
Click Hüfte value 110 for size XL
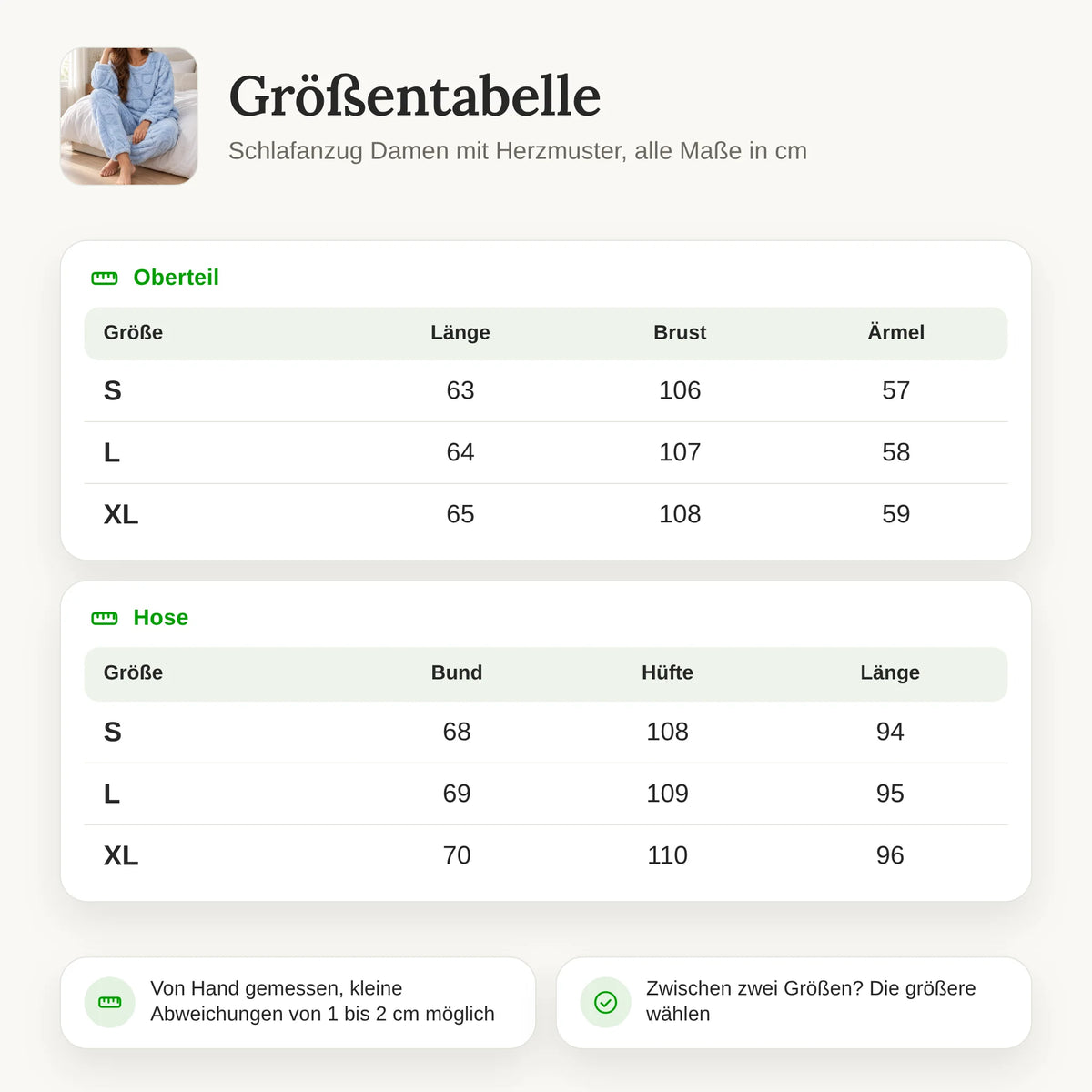pos(667,855)
